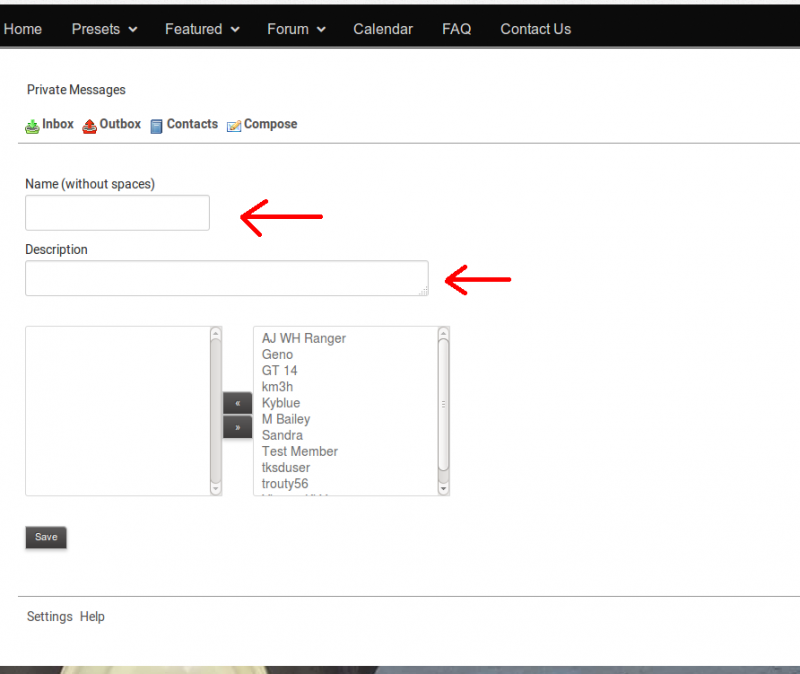
Task: Move selected member right with » button
Action: click(x=237, y=427)
